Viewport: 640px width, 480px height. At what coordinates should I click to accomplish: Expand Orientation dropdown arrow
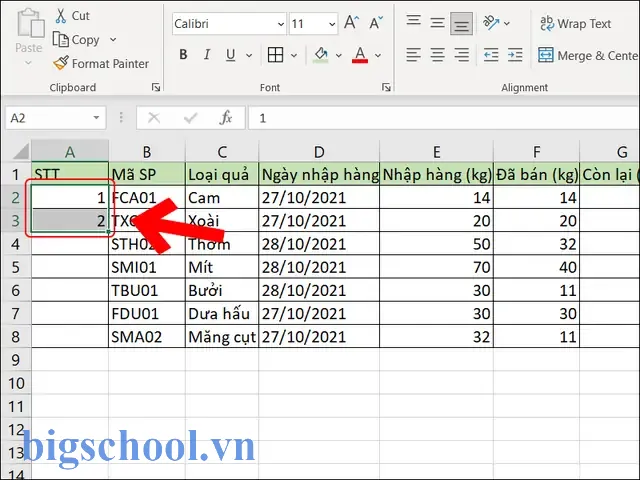[507, 24]
